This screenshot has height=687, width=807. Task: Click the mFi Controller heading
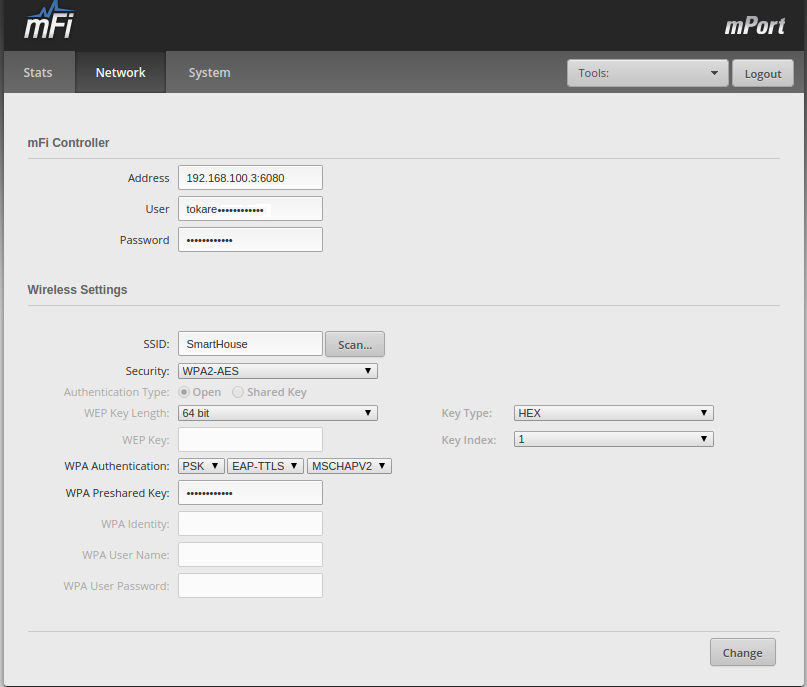pyautogui.click(x=68, y=143)
